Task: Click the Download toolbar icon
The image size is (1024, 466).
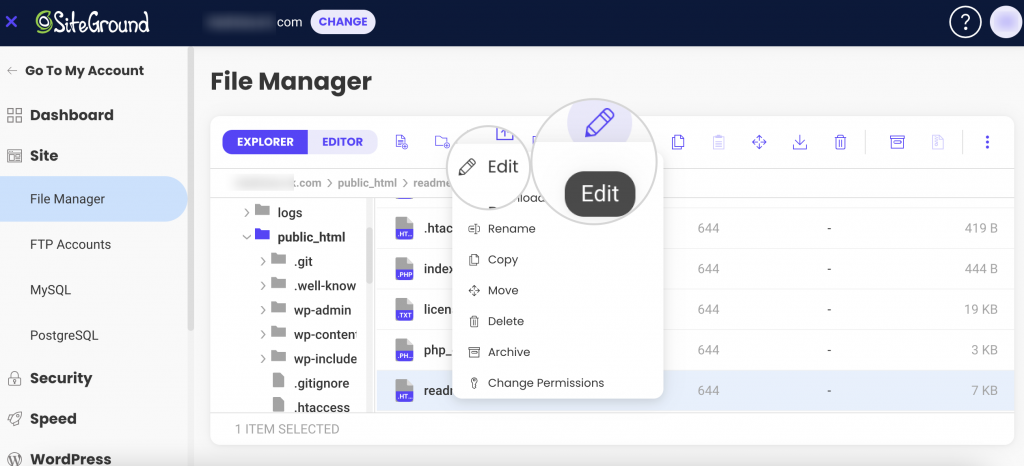Action: 799,142
